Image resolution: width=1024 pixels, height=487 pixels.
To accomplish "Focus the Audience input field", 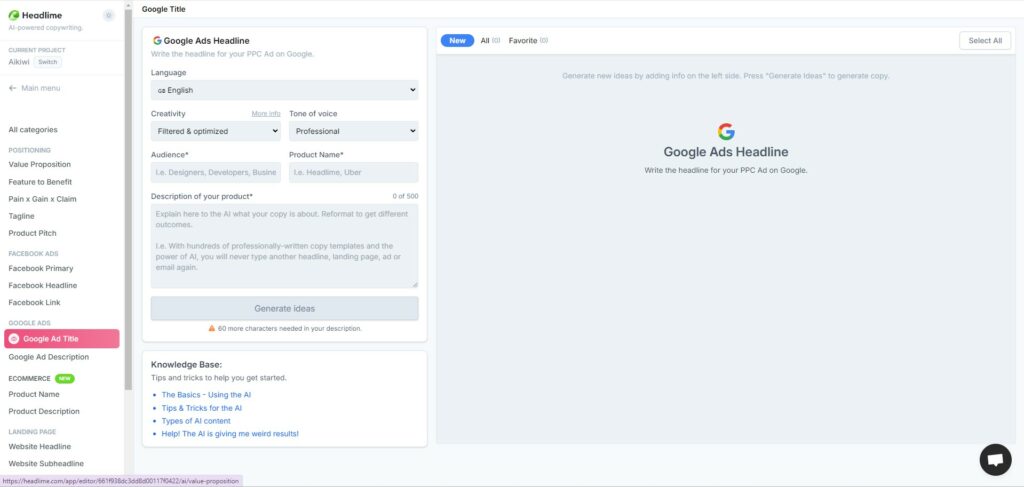I will pyautogui.click(x=216, y=172).
